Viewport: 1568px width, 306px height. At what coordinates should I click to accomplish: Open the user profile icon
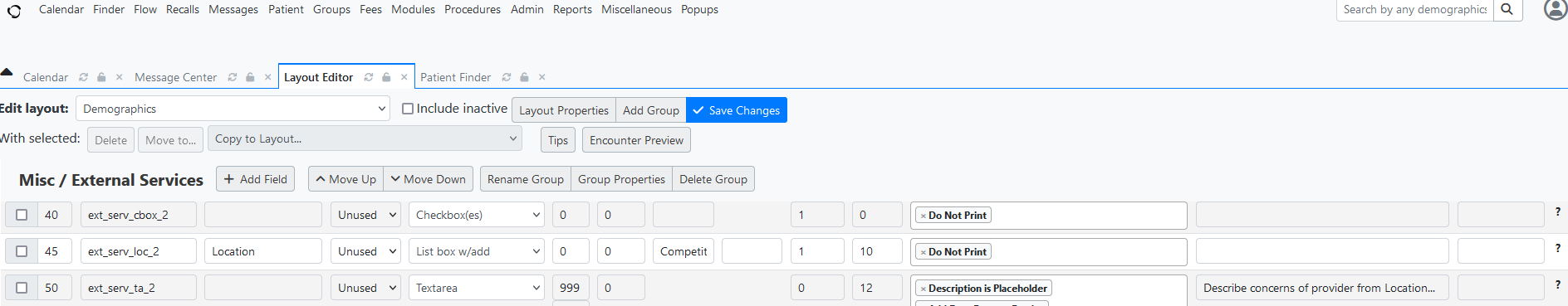coord(1555,9)
